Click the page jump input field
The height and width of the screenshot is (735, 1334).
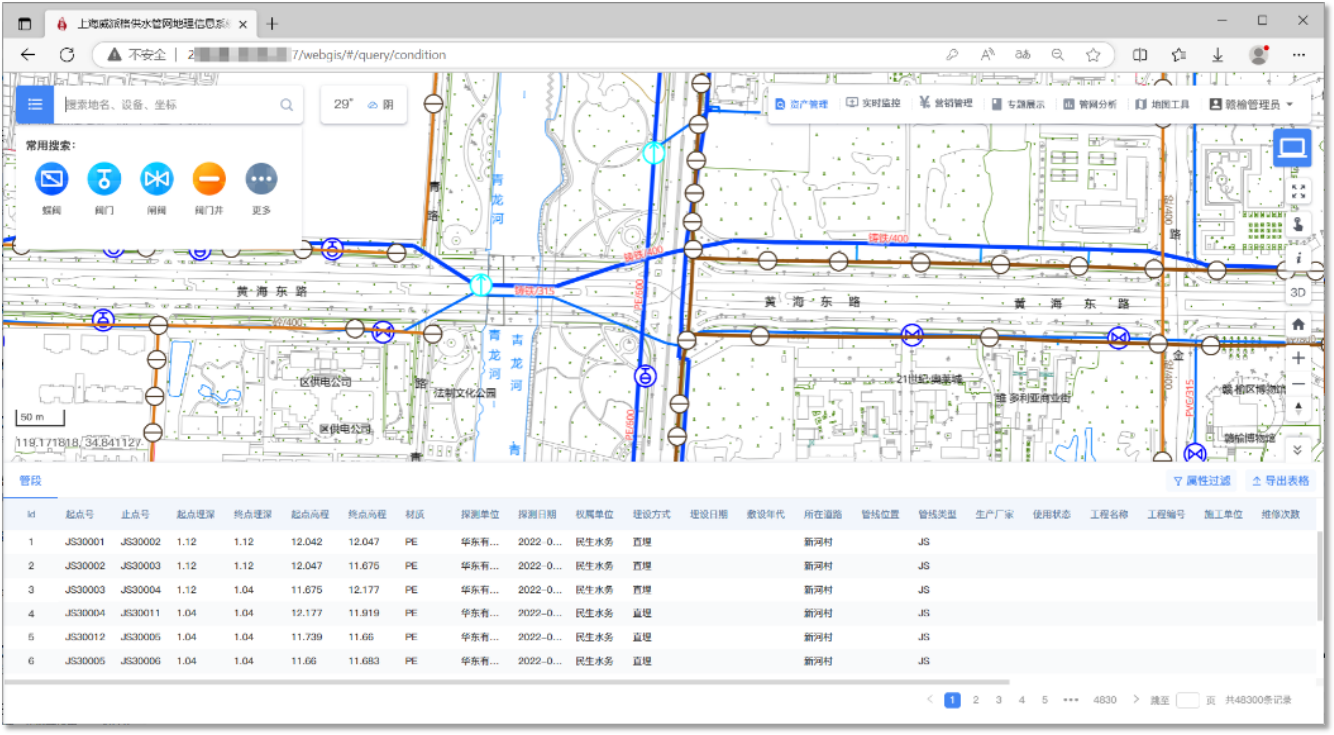click(1187, 700)
